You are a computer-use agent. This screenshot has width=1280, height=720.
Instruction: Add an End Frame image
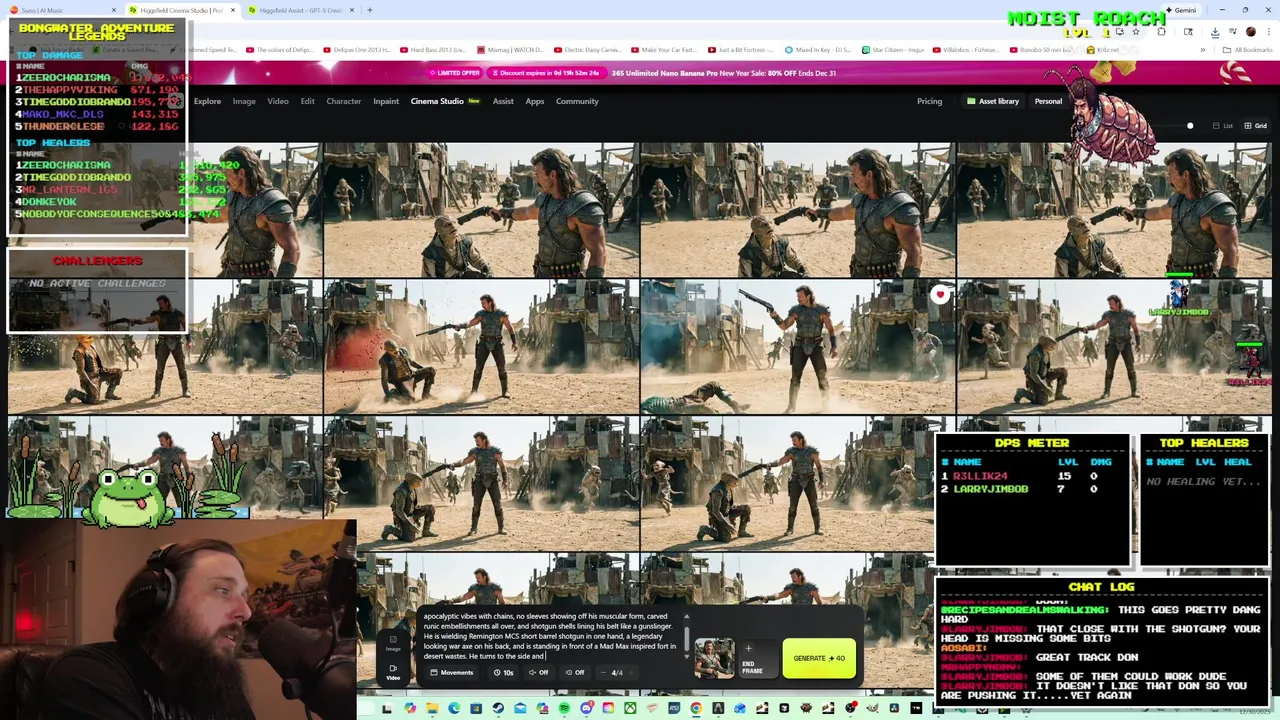point(758,659)
